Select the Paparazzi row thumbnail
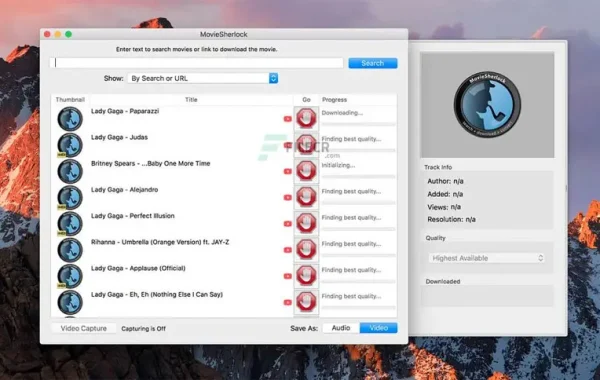The width and height of the screenshot is (600, 380). [70, 119]
